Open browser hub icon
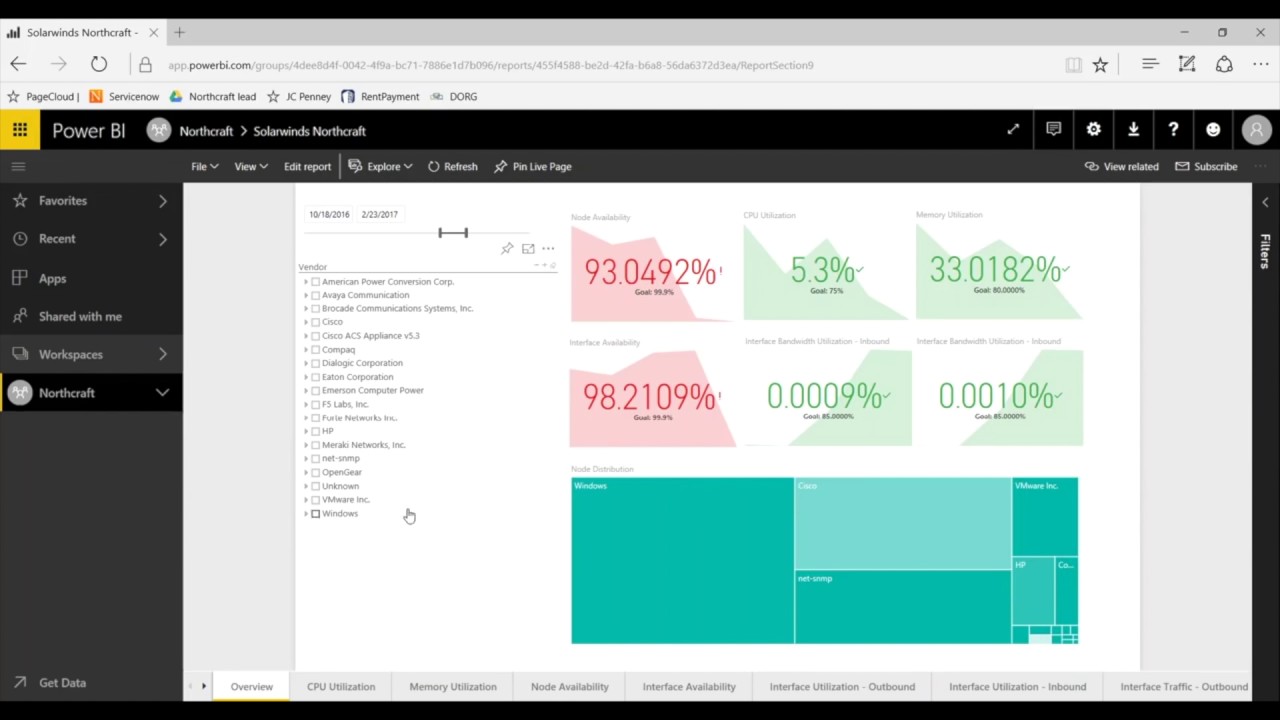The width and height of the screenshot is (1280, 720). tap(1150, 65)
